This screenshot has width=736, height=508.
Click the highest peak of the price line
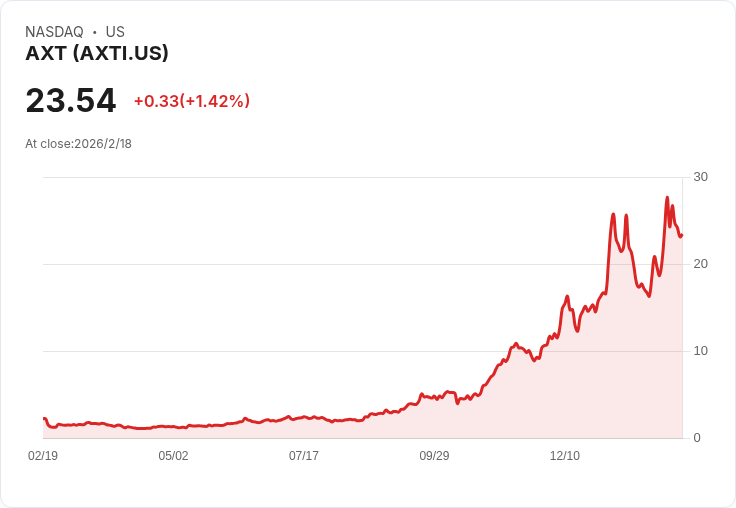[x=667, y=198]
